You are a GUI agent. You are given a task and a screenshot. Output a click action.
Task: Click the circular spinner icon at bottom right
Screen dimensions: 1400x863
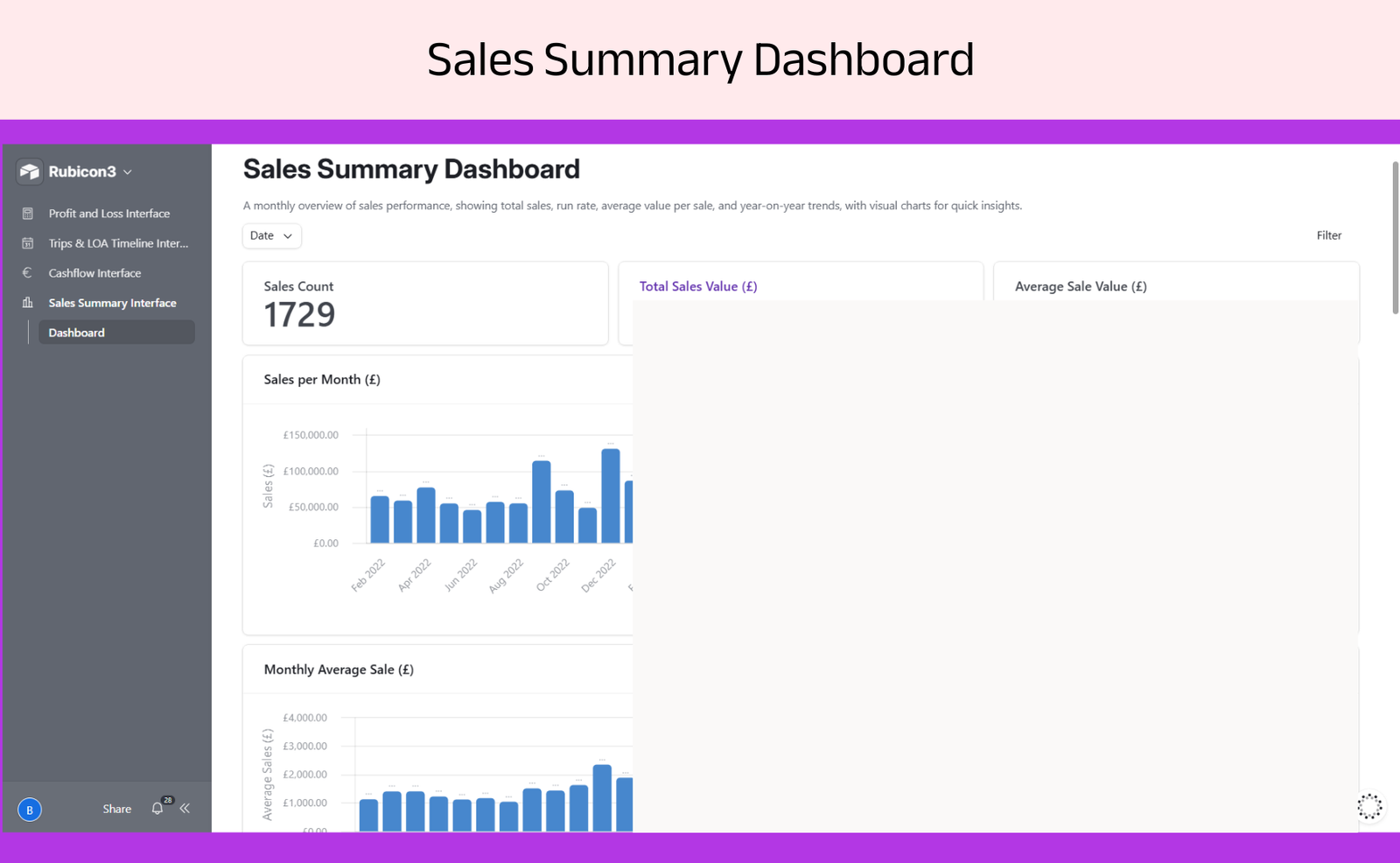[1369, 806]
